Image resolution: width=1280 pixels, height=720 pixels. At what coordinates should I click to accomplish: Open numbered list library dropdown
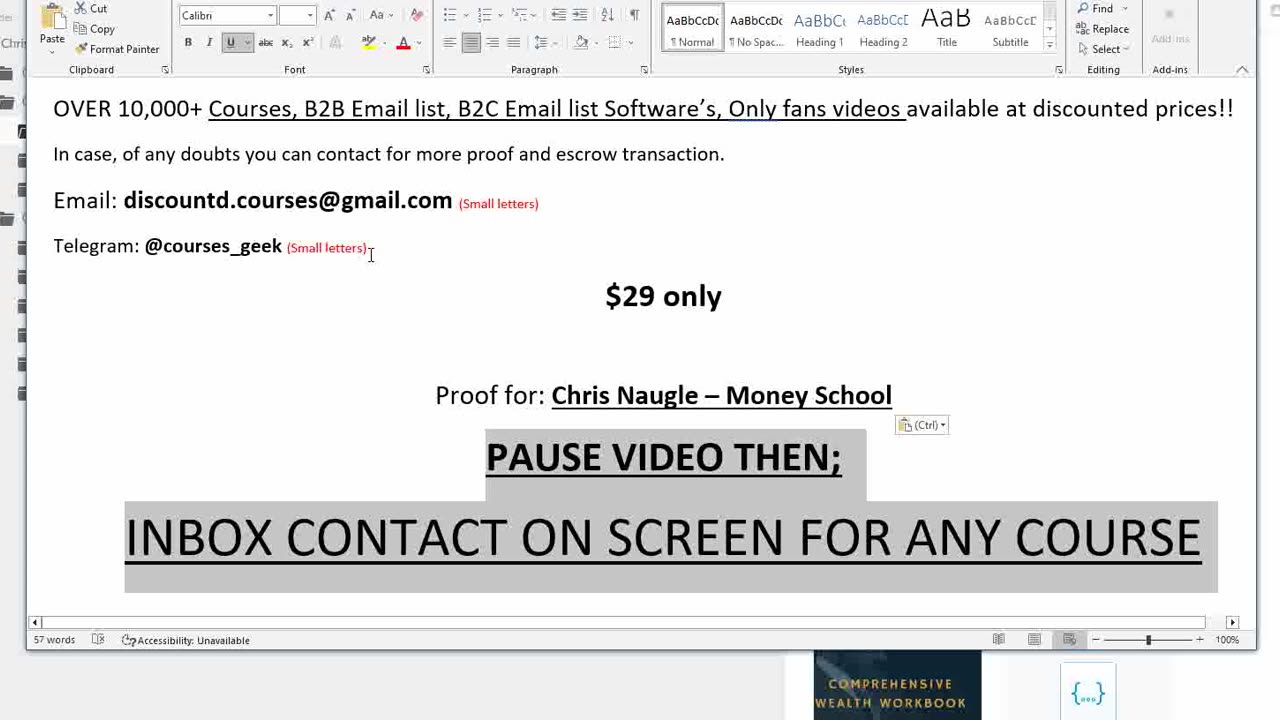point(502,15)
